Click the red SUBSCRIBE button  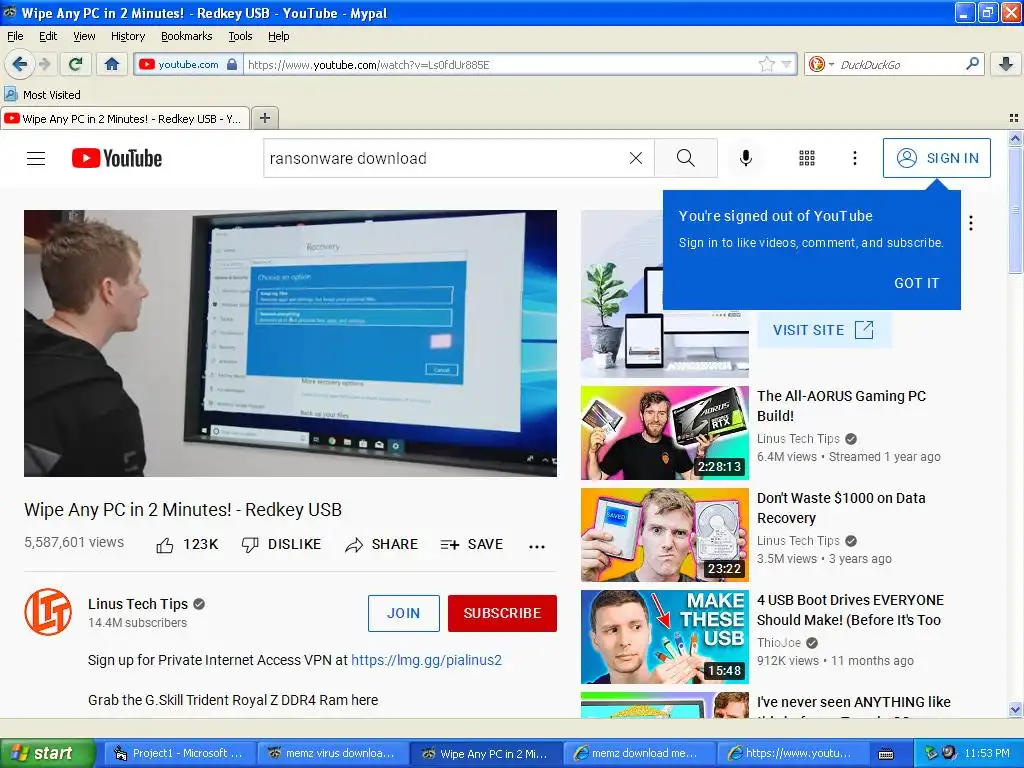click(x=502, y=613)
